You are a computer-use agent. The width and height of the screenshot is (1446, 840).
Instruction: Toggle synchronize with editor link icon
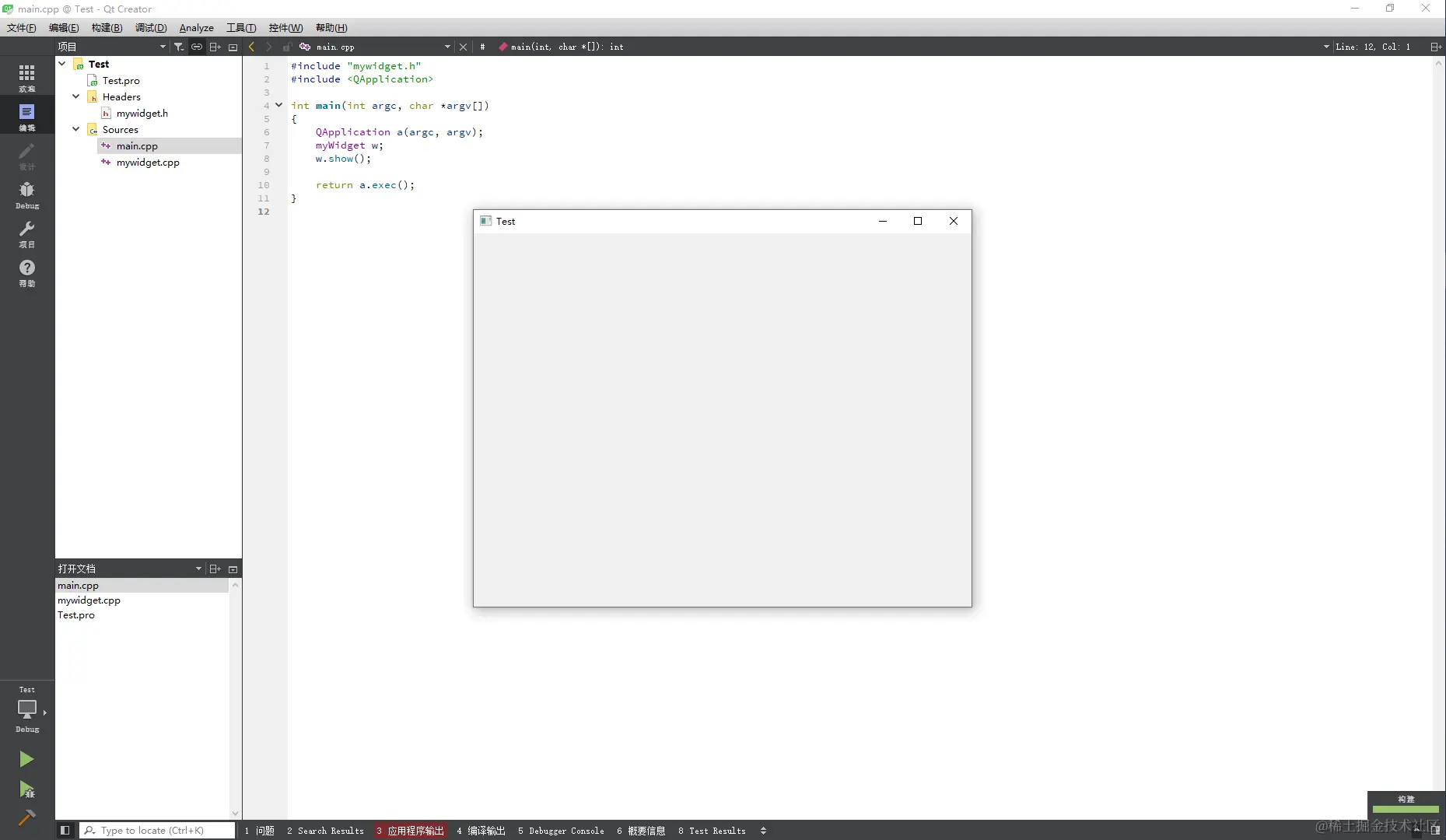coord(197,47)
